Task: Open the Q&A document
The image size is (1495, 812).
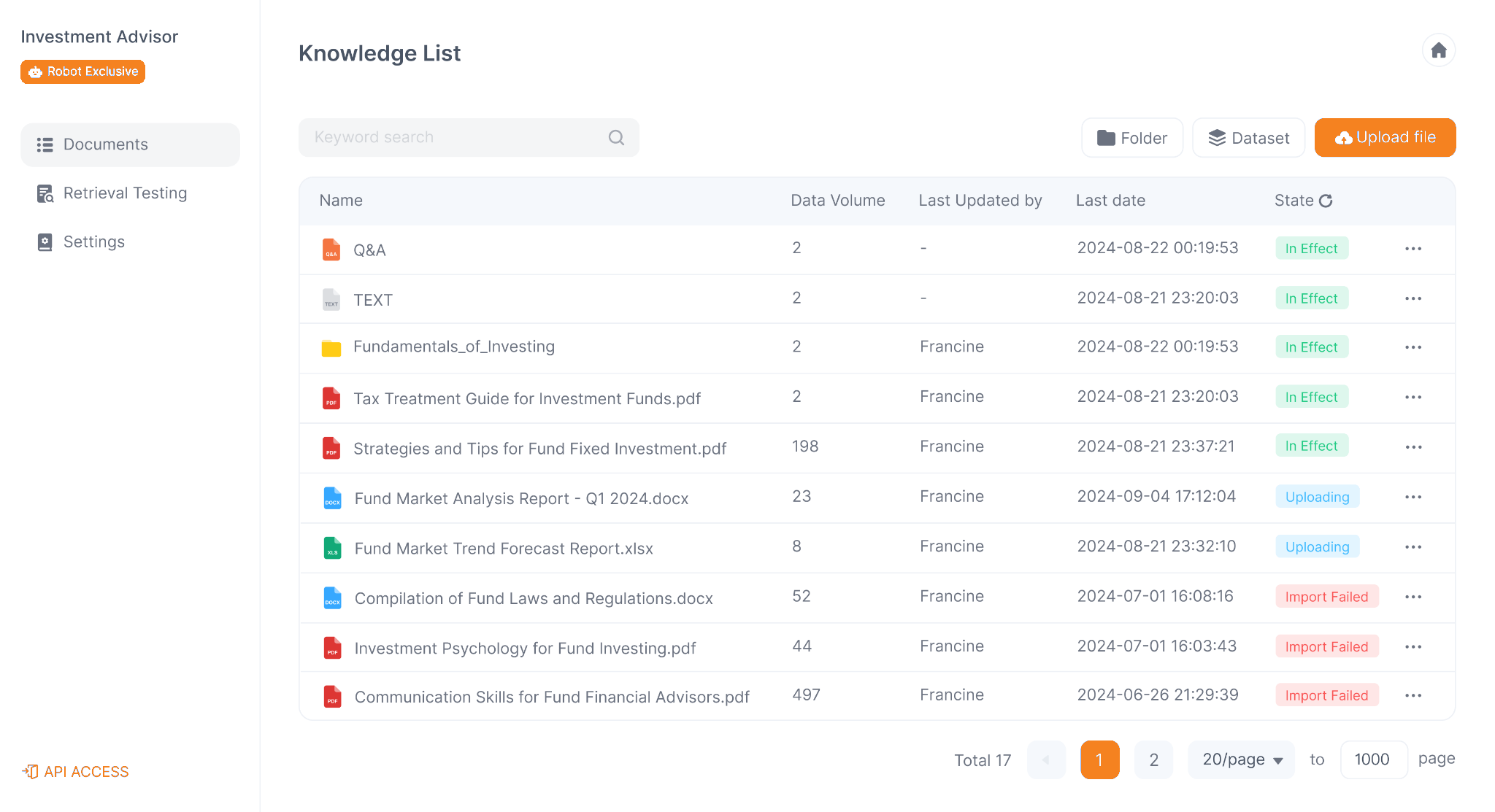Action: tap(369, 250)
